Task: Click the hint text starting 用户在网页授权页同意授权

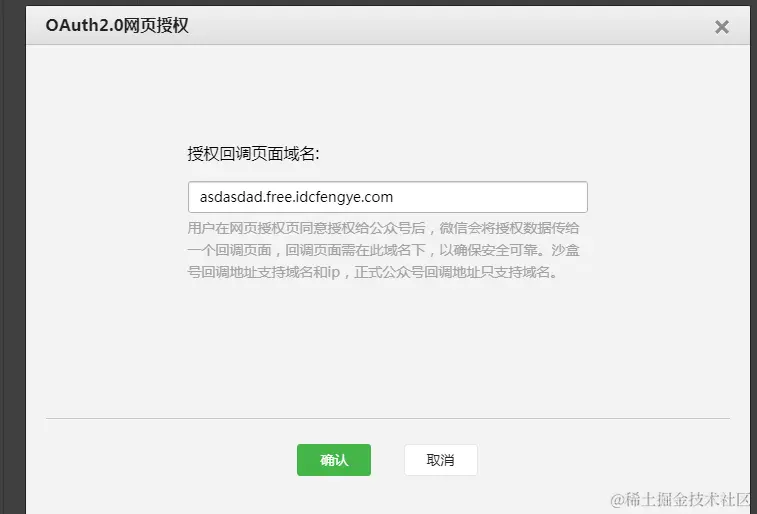Action: pos(383,250)
